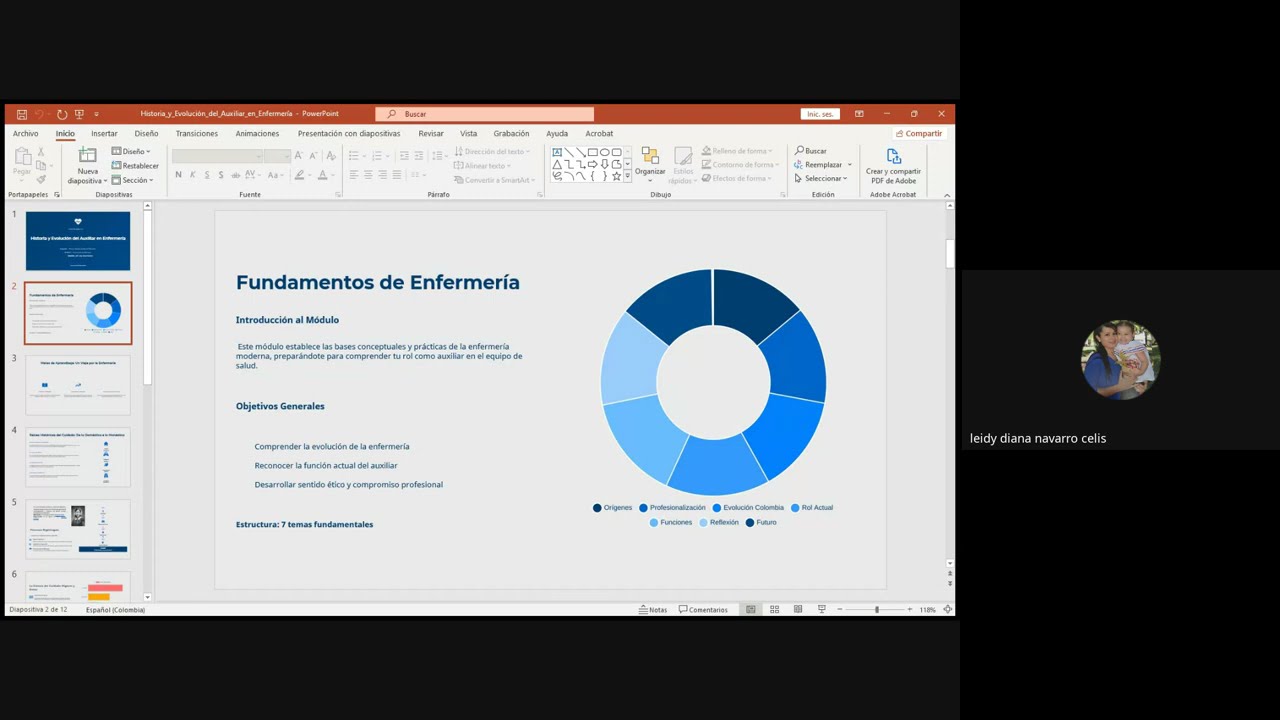Click the zoom out minus icon
The width and height of the screenshot is (1280, 720).
[x=840, y=609]
